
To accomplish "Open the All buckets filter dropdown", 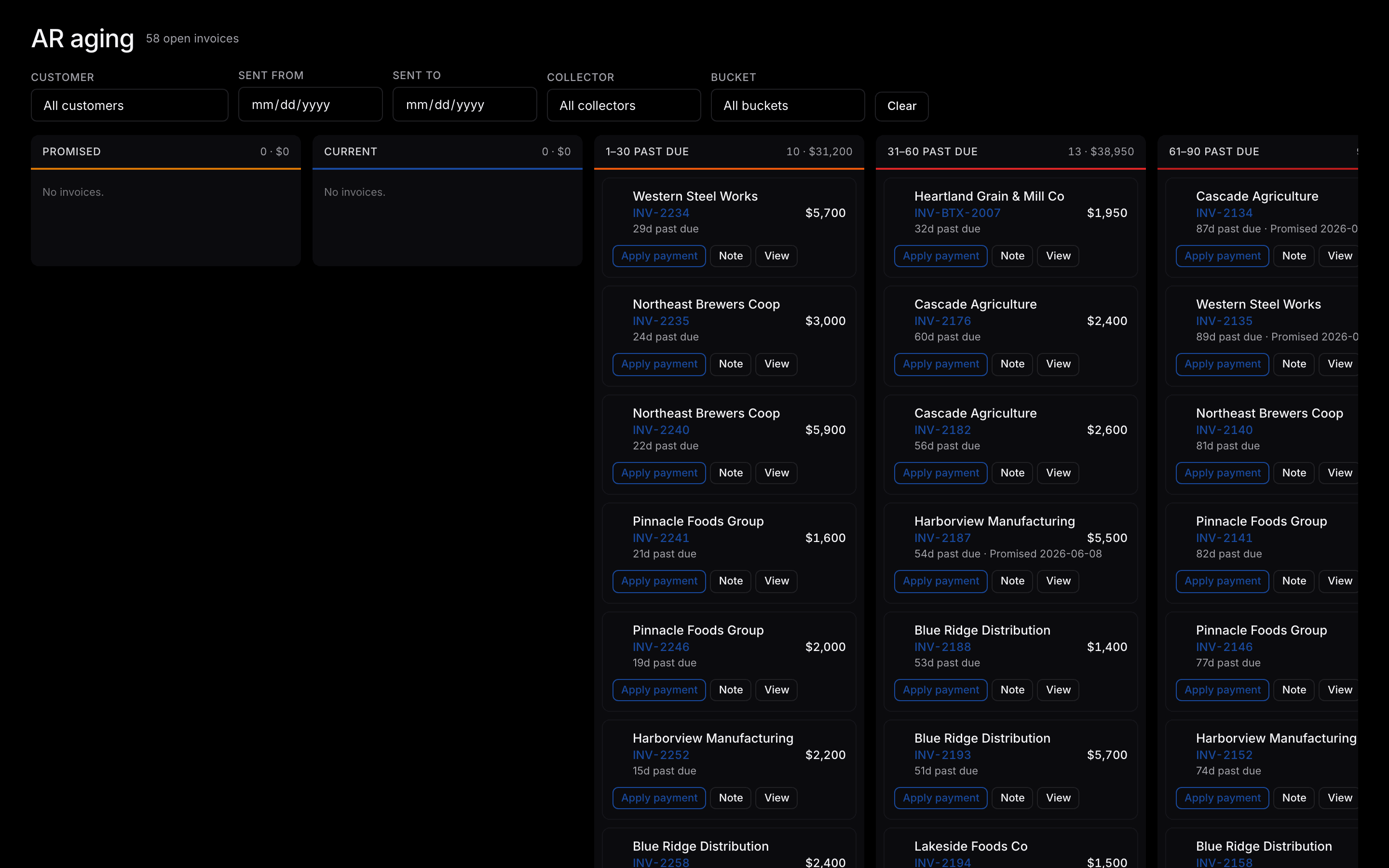I will (788, 105).
